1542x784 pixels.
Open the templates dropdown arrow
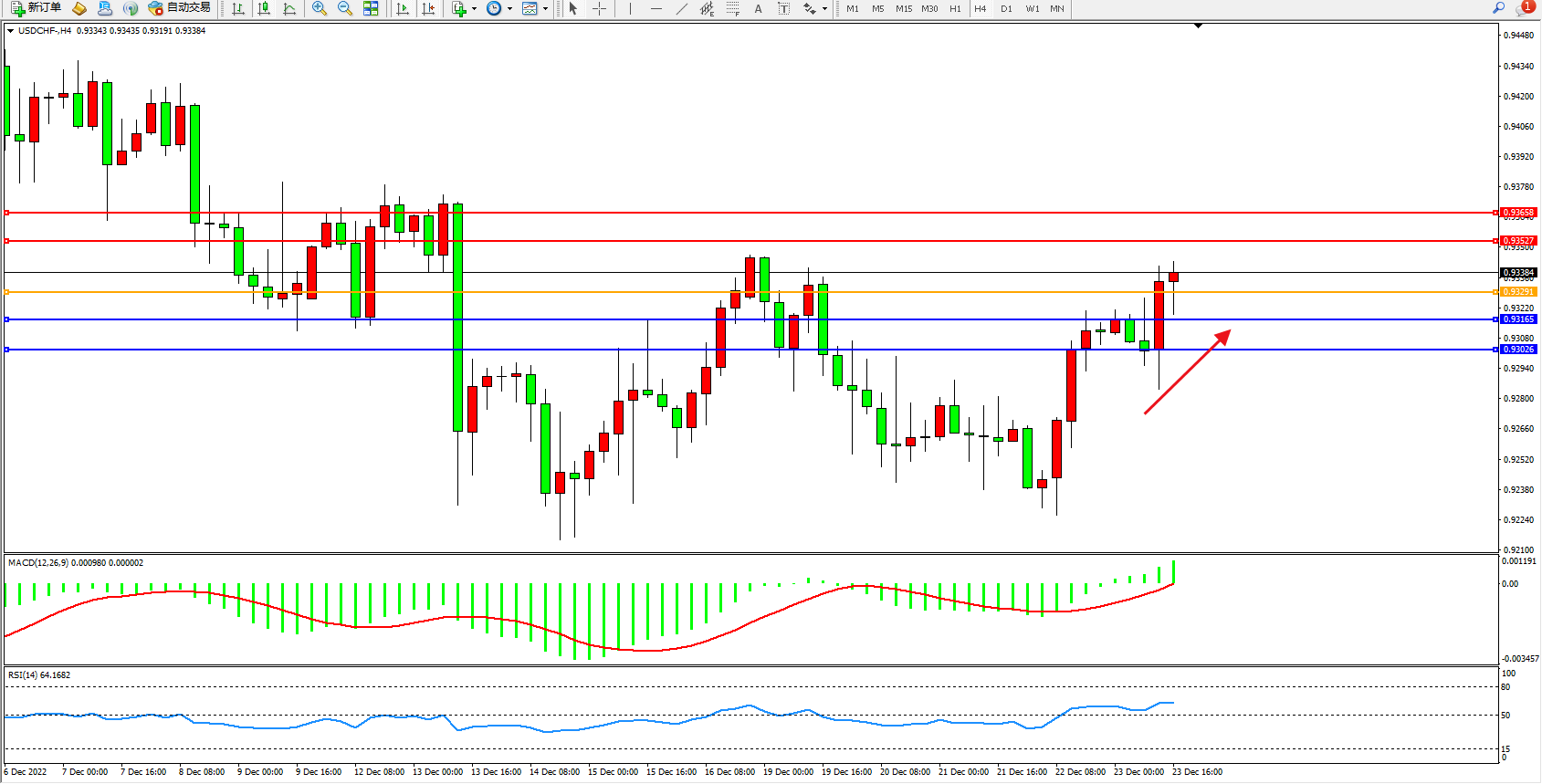coord(545,9)
